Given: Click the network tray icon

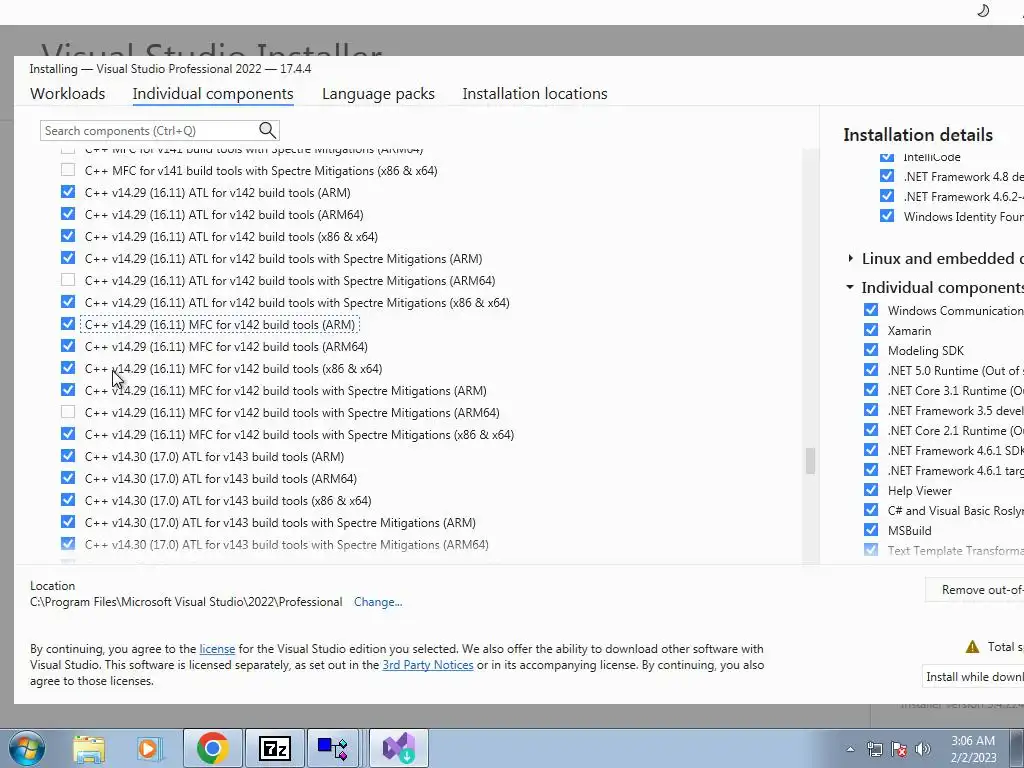Looking at the screenshot, I should (874, 749).
